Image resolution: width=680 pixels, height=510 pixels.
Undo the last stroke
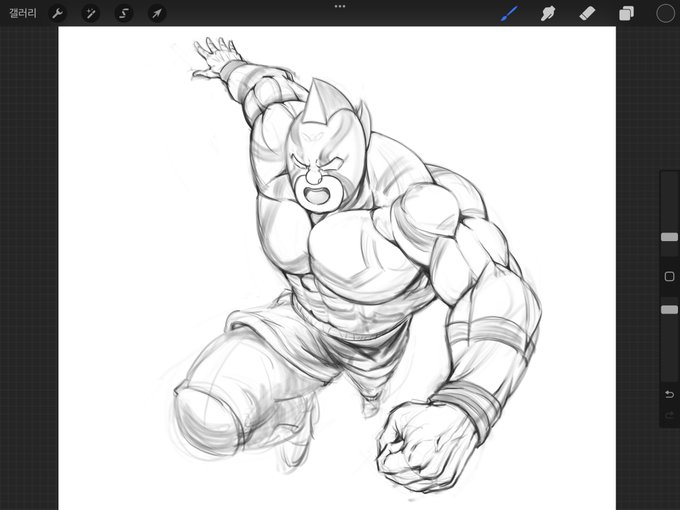[669, 394]
